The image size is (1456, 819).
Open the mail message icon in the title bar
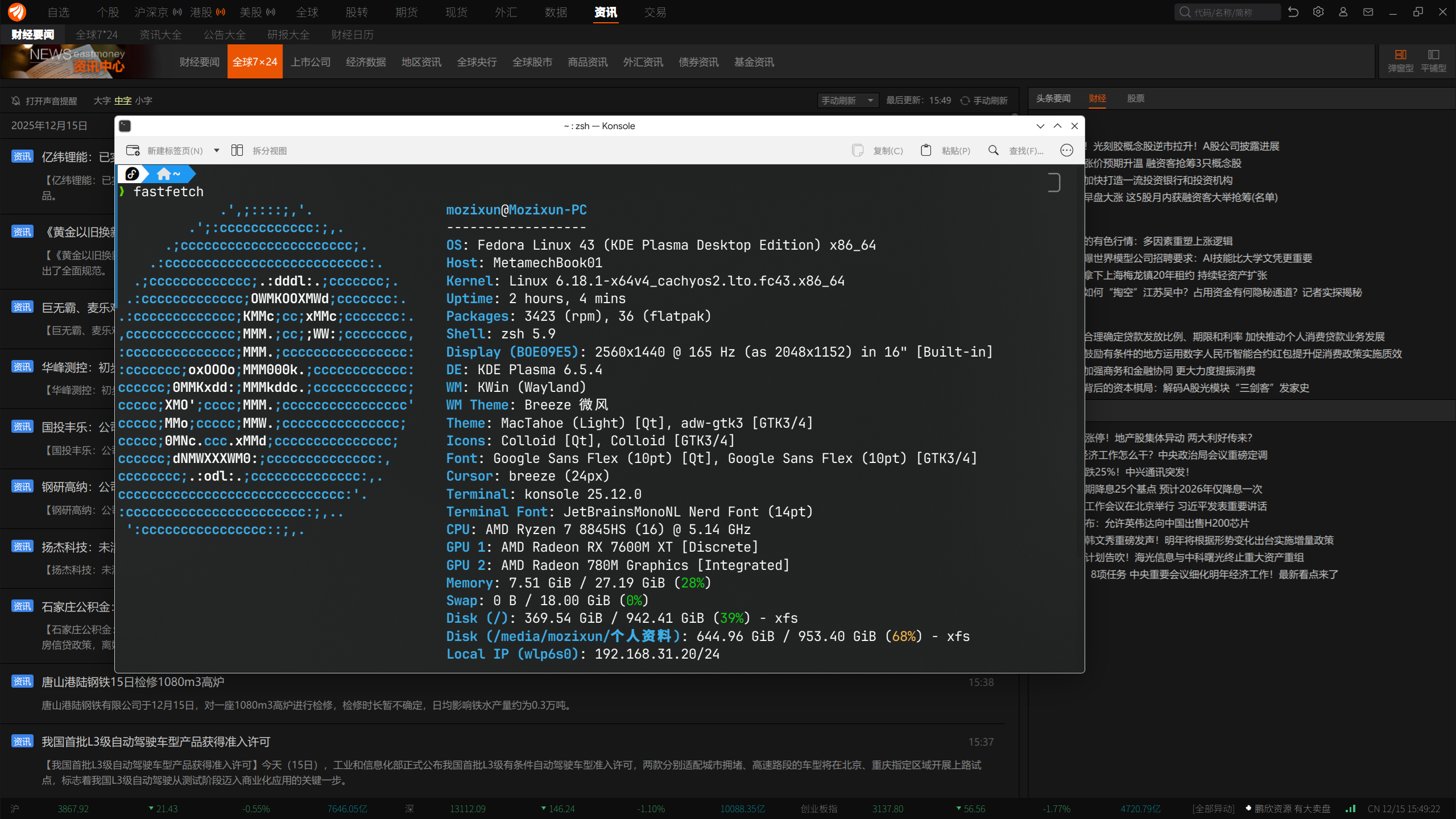click(1368, 12)
